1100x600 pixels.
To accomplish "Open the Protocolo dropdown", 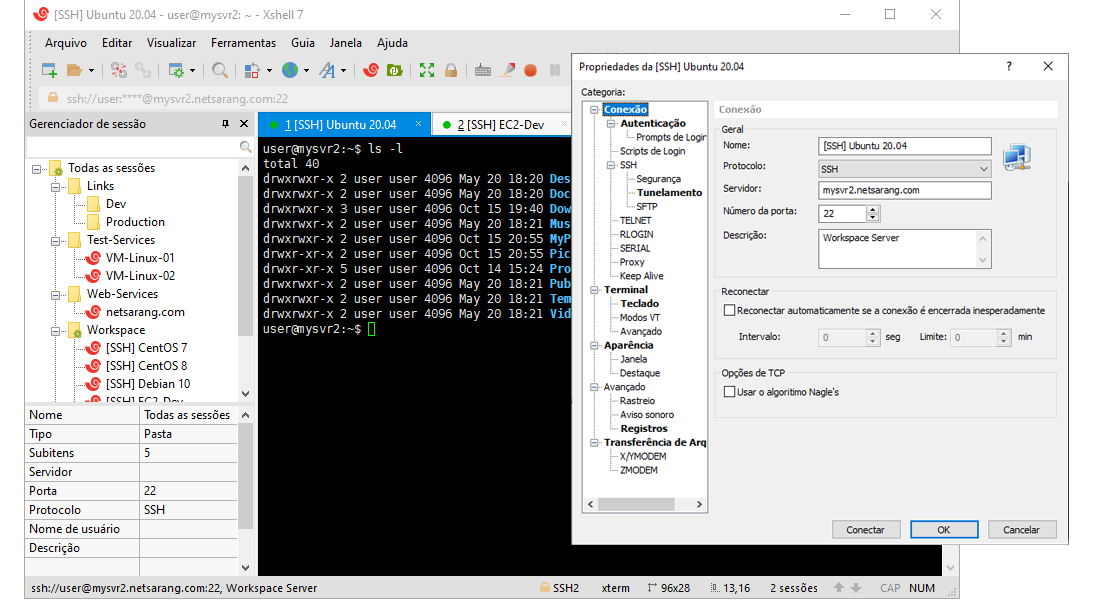I will [x=983, y=169].
